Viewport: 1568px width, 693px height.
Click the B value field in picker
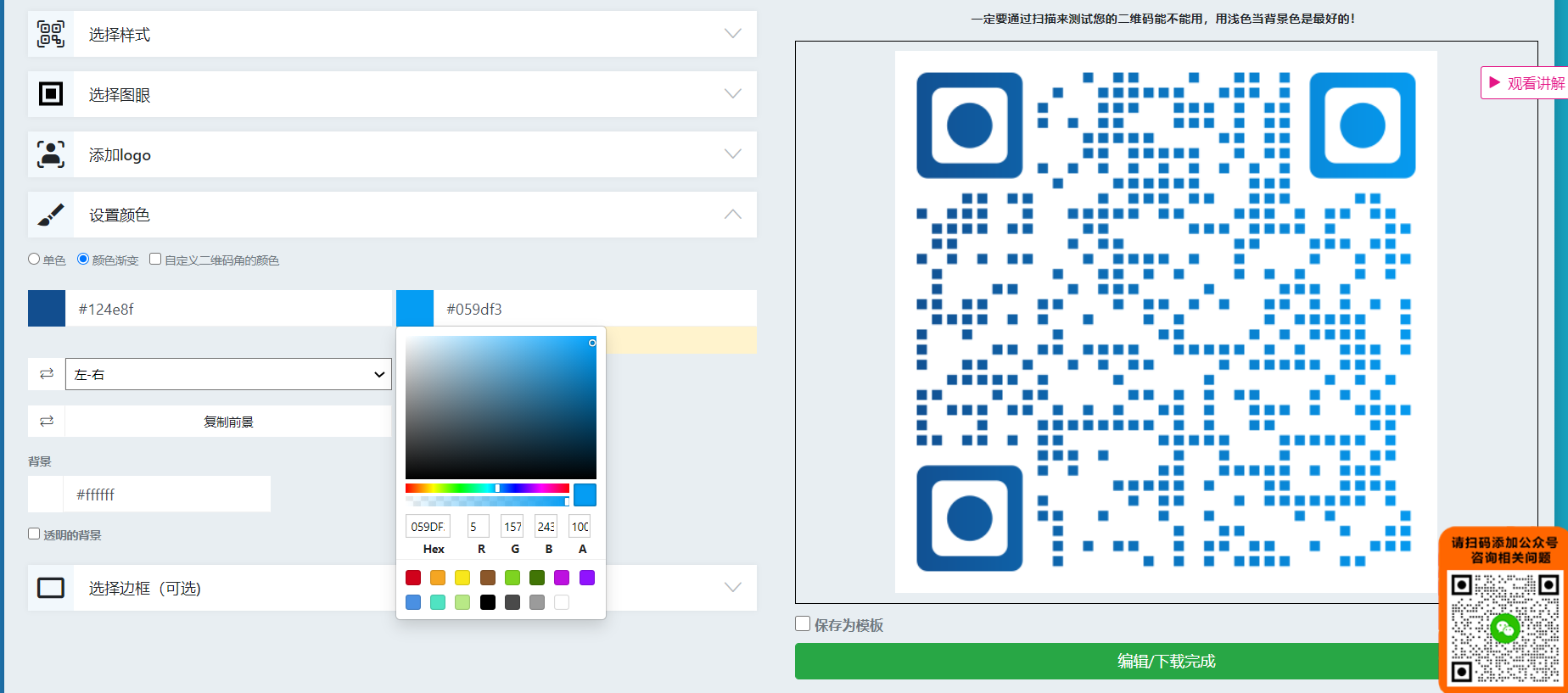[546, 526]
